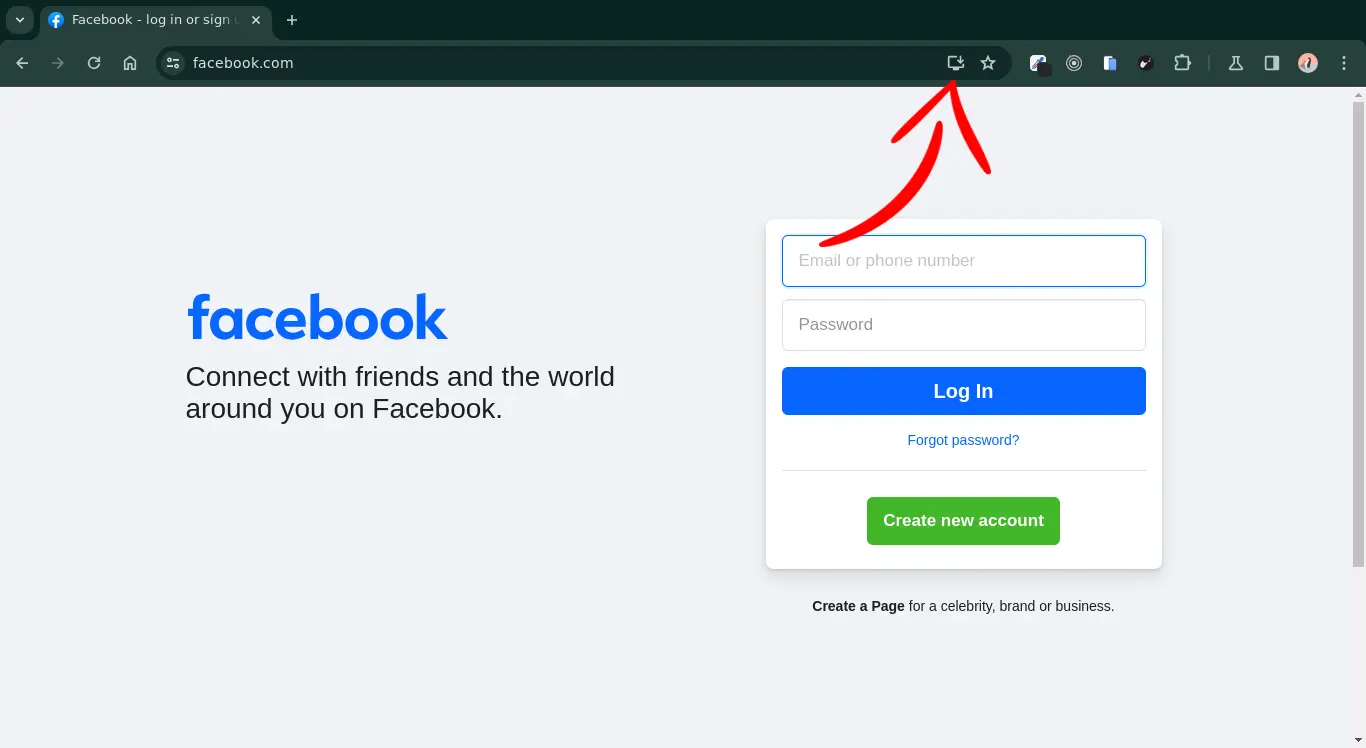The image size is (1366, 748).
Task: Click the browser back arrow
Action: 22,63
